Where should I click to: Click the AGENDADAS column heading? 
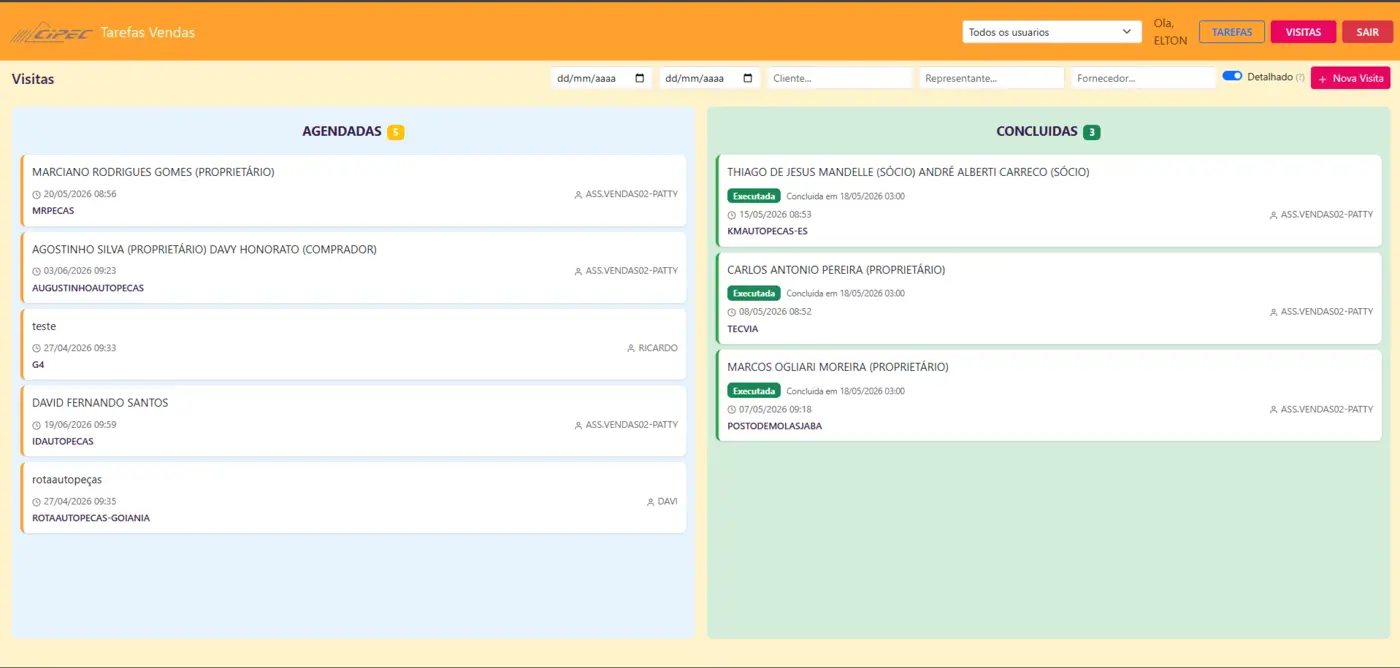(x=342, y=131)
